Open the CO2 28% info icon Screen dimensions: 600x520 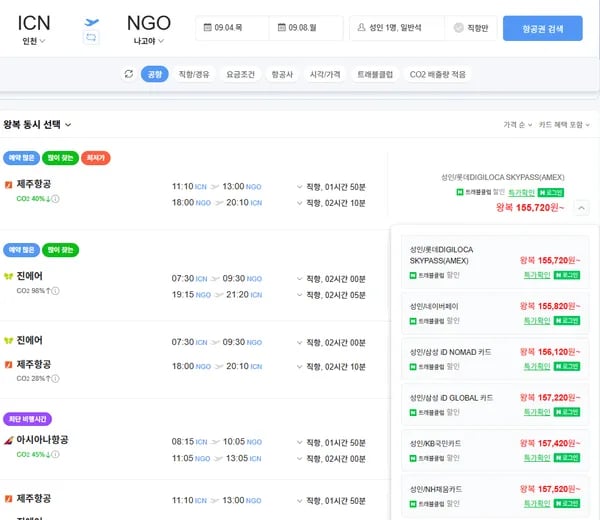(x=55, y=379)
